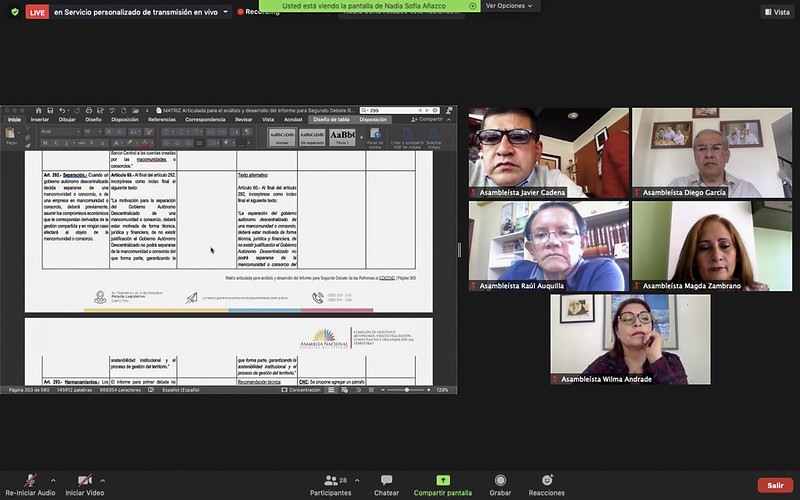Click the zoom in plus in Word status bar
The width and height of the screenshot is (800, 500).
(x=429, y=390)
